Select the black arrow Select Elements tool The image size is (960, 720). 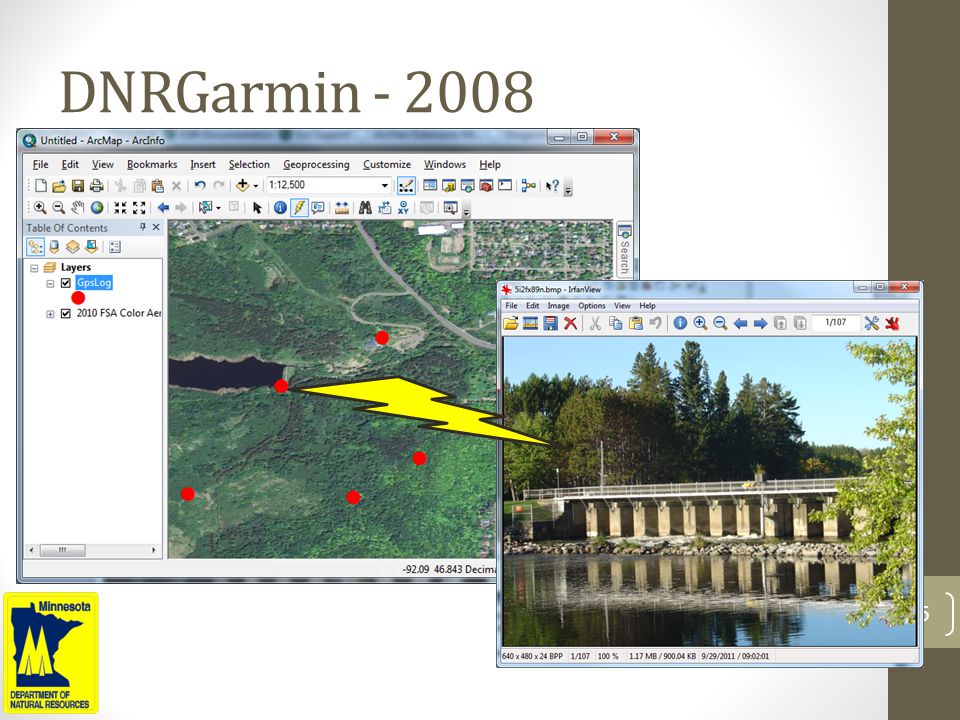click(257, 208)
